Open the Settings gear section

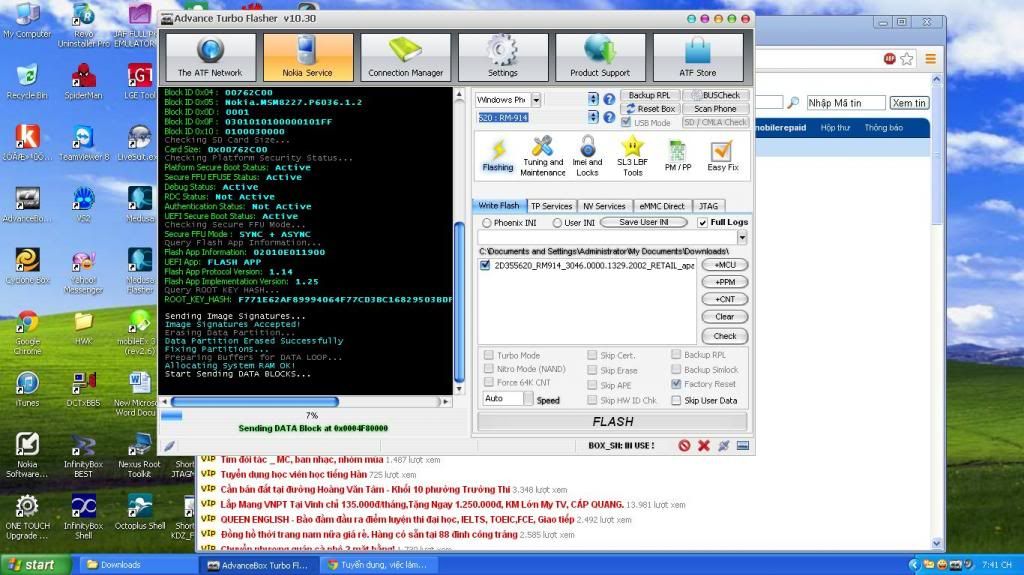503,58
